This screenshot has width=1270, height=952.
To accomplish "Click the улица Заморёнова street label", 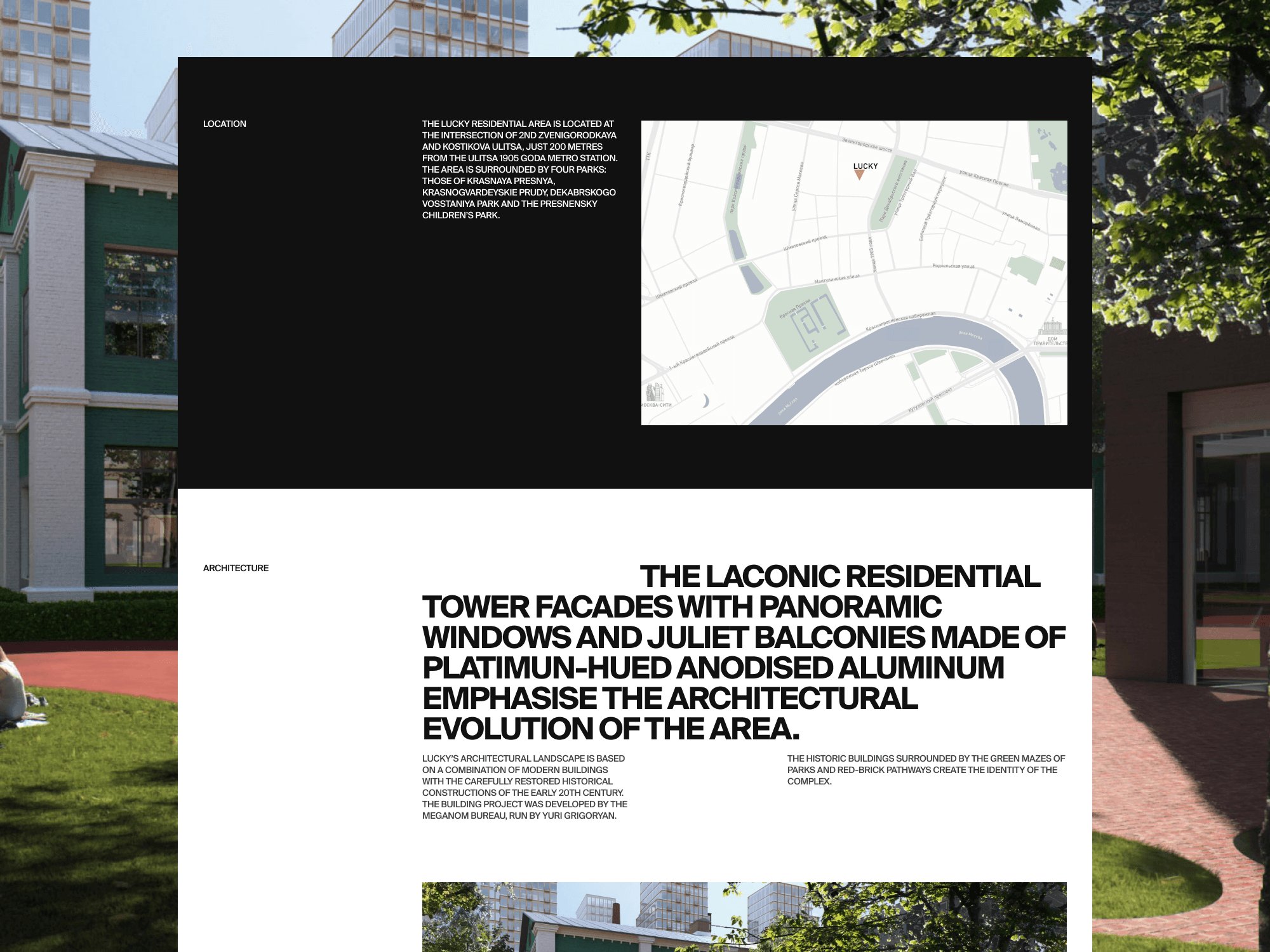I will 1020,221.
